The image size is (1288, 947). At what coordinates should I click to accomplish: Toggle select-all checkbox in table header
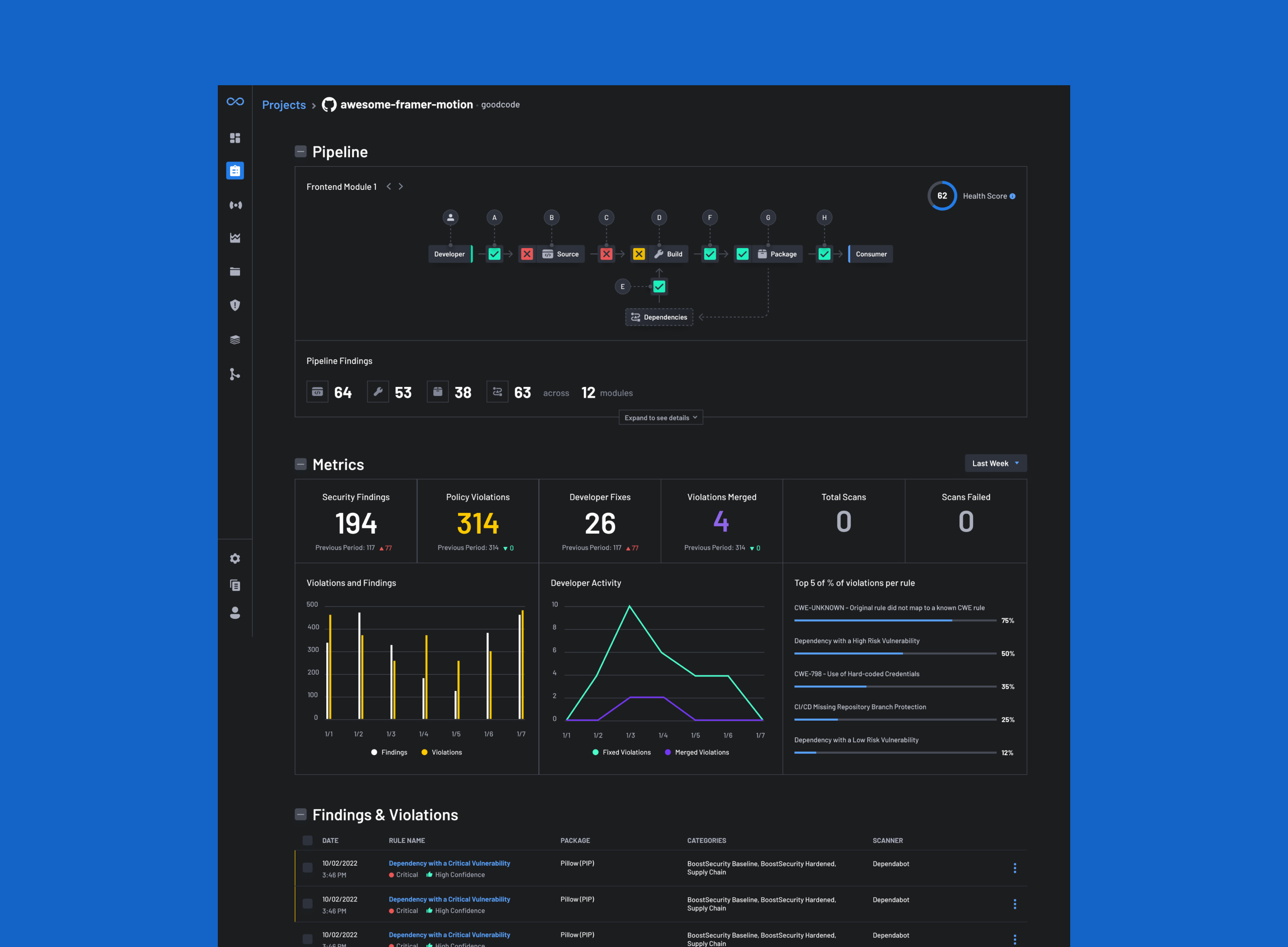click(308, 840)
